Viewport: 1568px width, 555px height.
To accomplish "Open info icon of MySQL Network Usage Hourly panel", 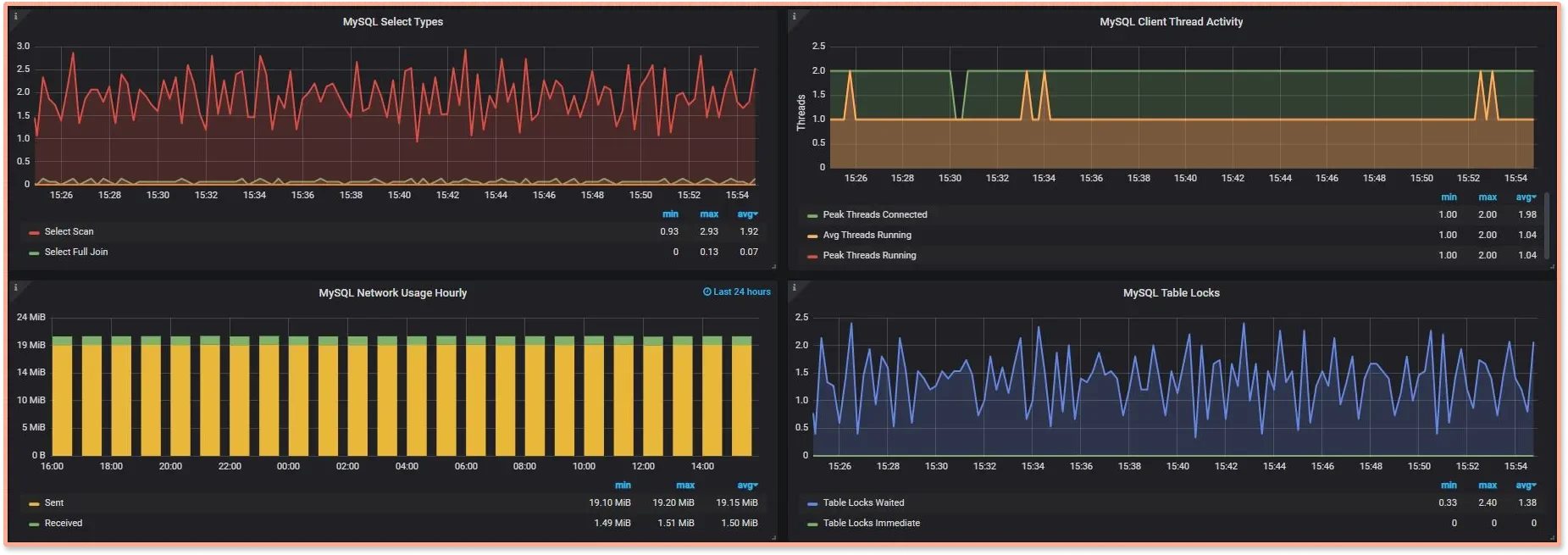I will point(15,287).
